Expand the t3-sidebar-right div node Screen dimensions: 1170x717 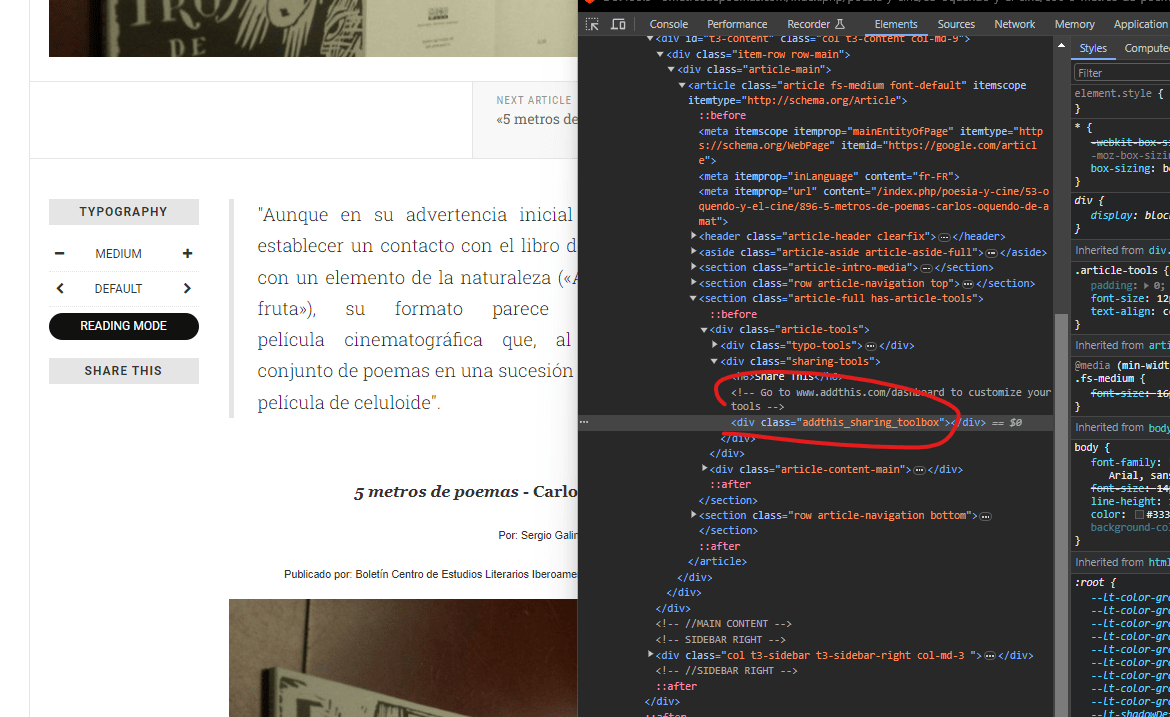(650, 655)
